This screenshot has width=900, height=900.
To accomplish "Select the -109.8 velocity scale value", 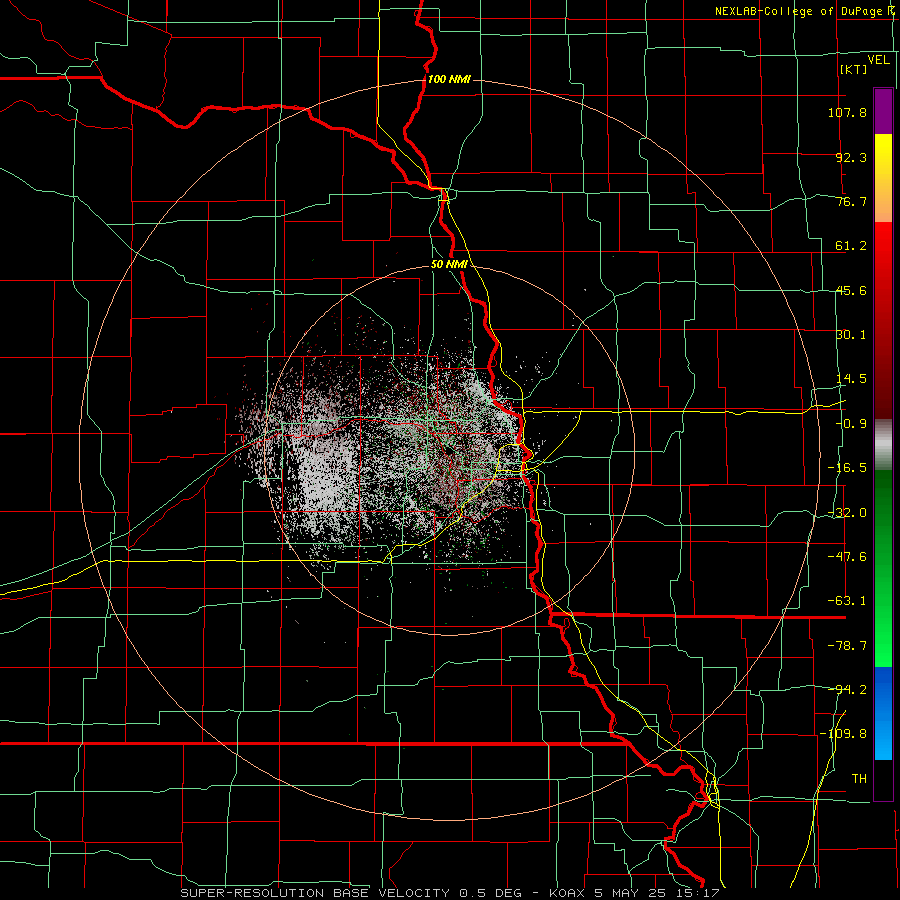I will tap(843, 734).
